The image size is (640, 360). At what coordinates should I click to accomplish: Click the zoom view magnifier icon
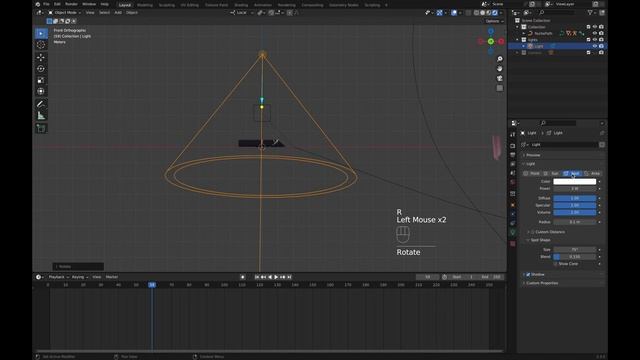[500, 59]
